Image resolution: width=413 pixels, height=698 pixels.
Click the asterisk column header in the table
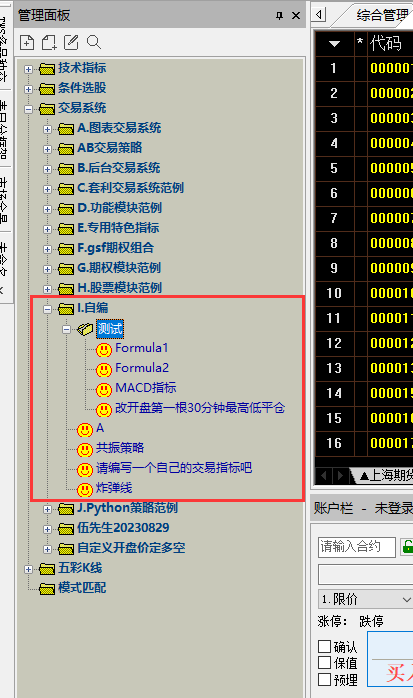point(360,43)
